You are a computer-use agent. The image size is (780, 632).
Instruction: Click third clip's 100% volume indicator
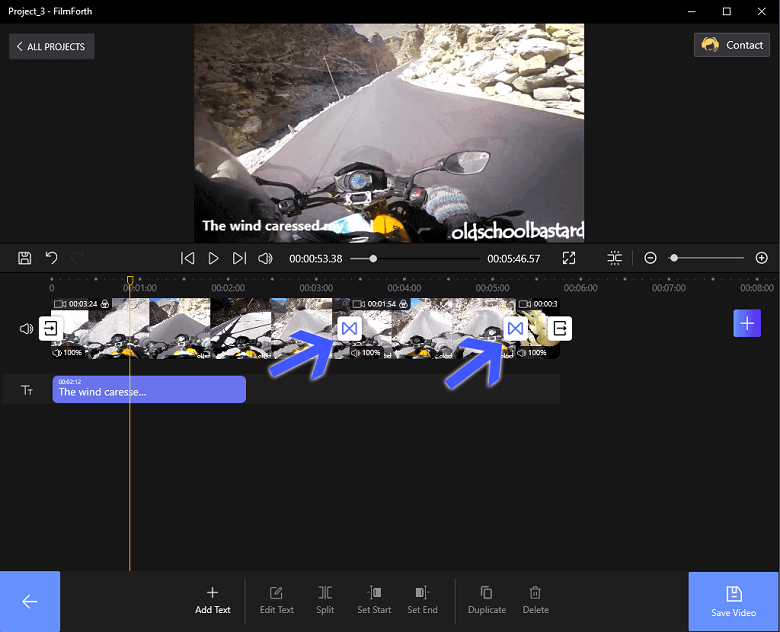pyautogui.click(x=532, y=352)
